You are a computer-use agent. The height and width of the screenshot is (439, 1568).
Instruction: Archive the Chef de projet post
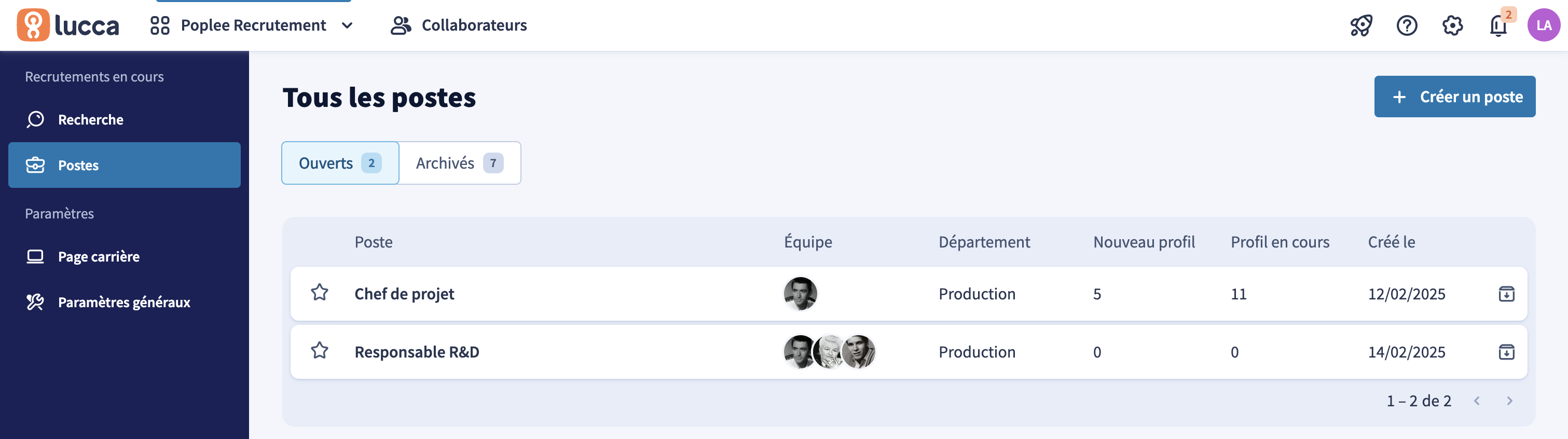(x=1506, y=294)
